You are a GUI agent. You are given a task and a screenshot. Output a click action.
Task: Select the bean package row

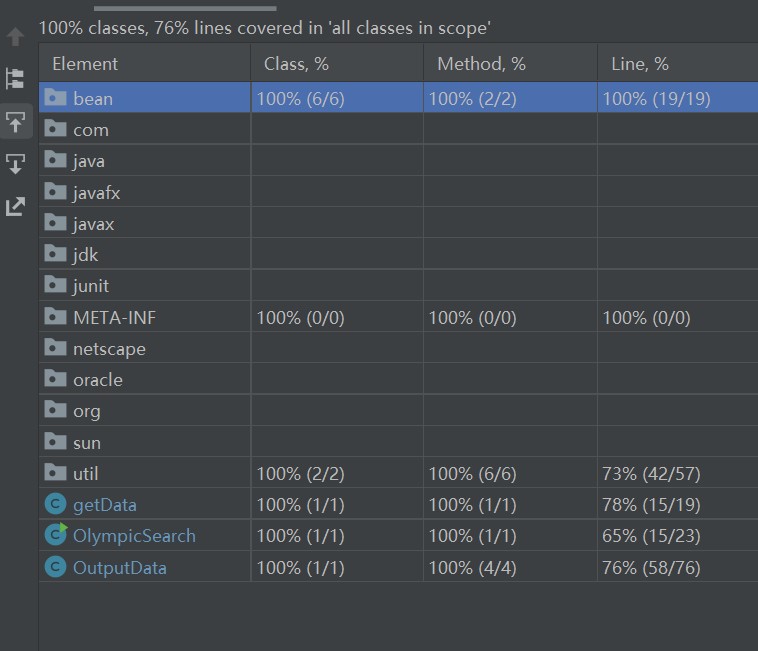398,98
